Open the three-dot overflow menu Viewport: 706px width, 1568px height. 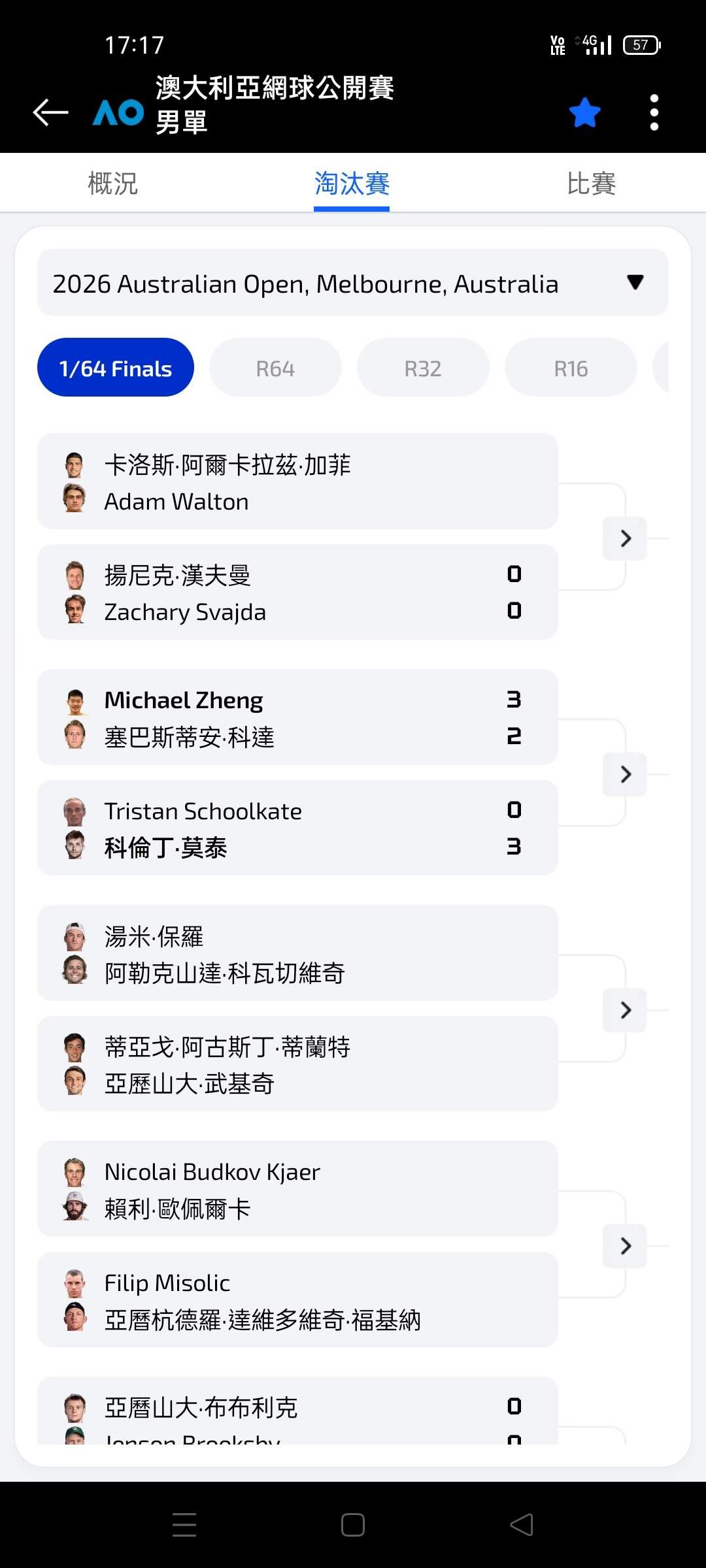point(654,112)
